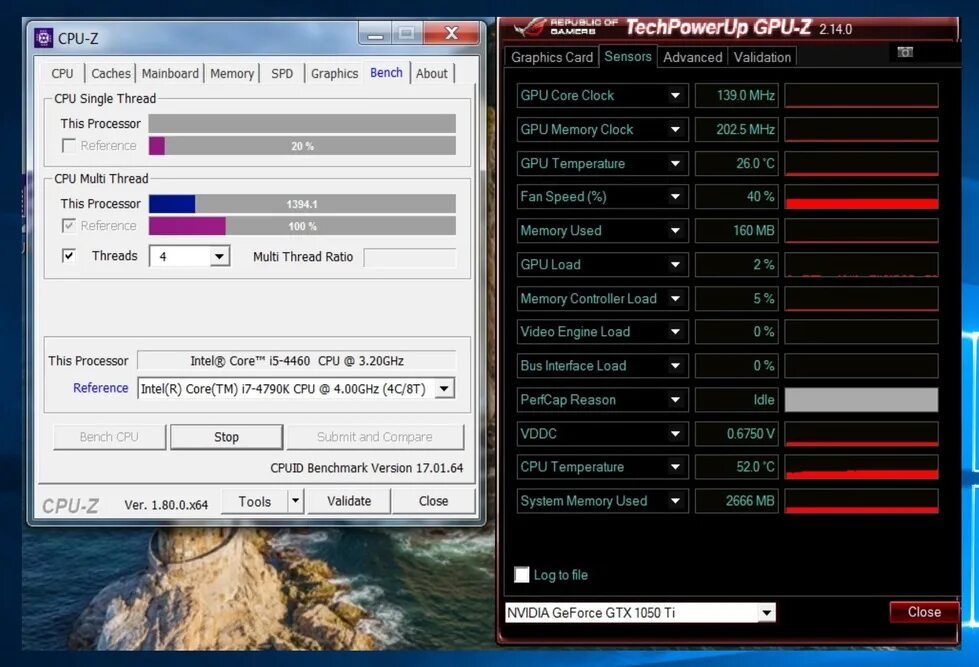Click the Single Thread Reference 20% bar
The width and height of the screenshot is (979, 667).
[302, 146]
